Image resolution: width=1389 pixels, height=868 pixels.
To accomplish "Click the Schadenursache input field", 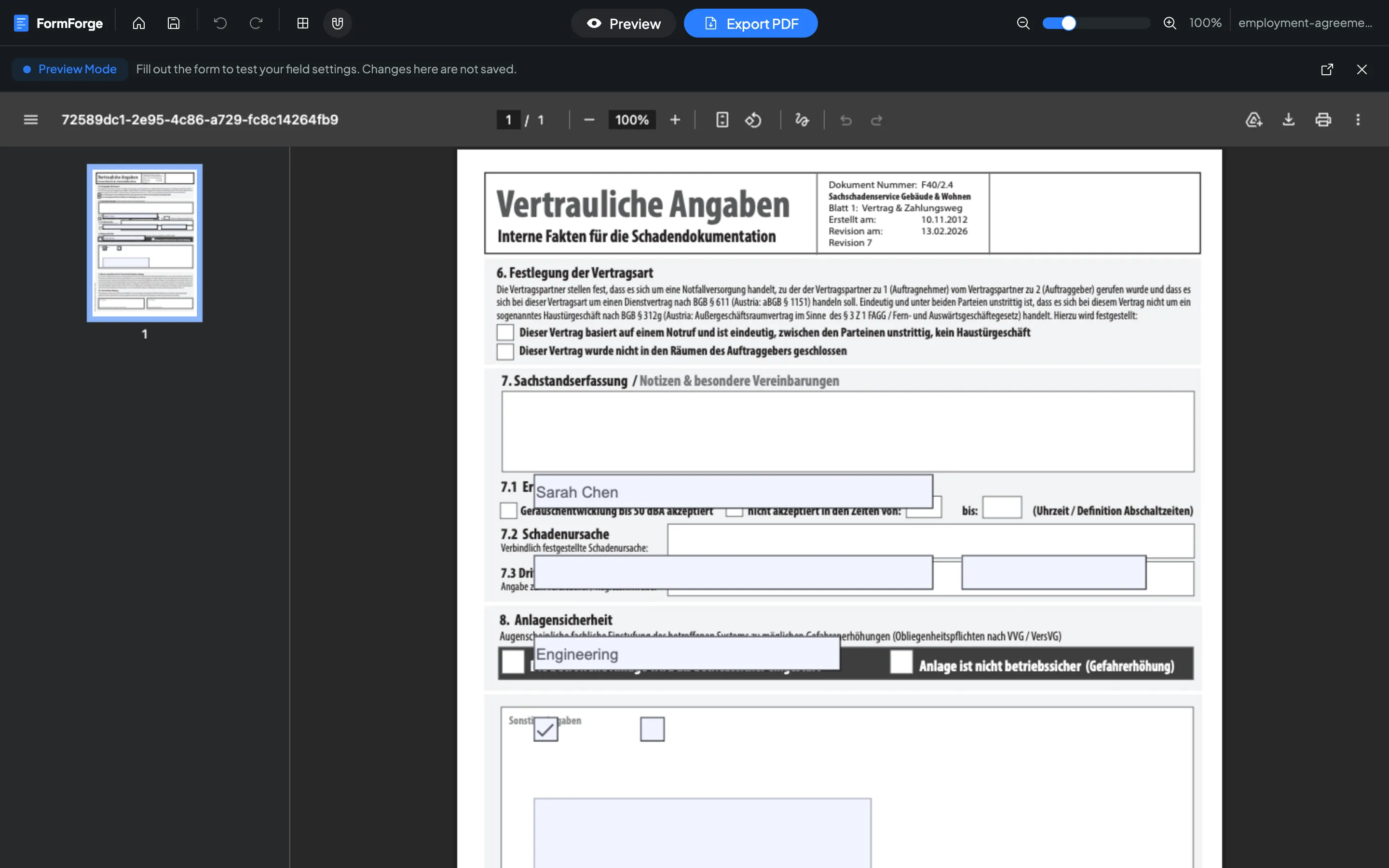I will point(930,540).
